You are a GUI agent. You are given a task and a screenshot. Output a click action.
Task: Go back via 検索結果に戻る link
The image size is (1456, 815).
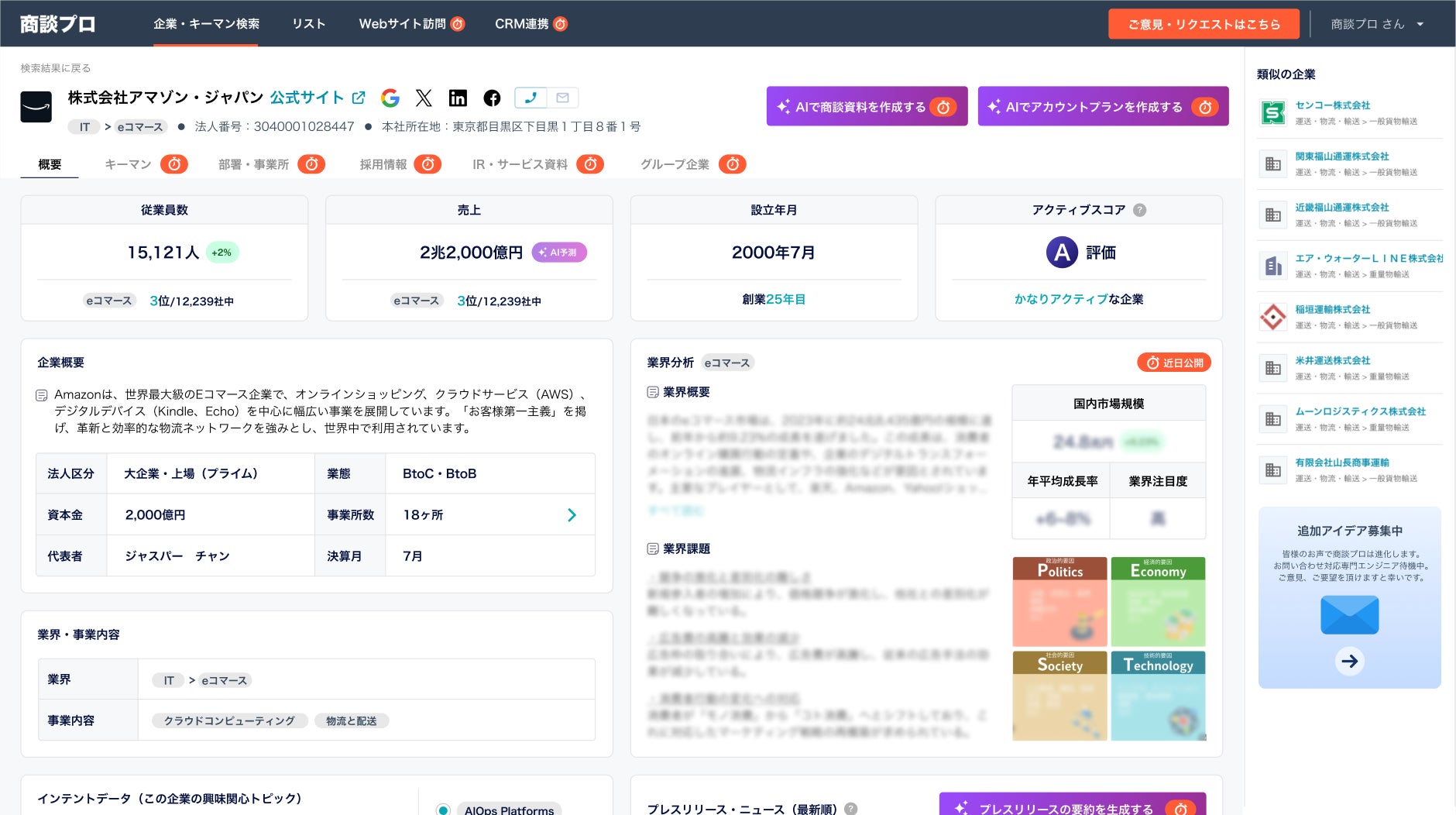(56, 68)
